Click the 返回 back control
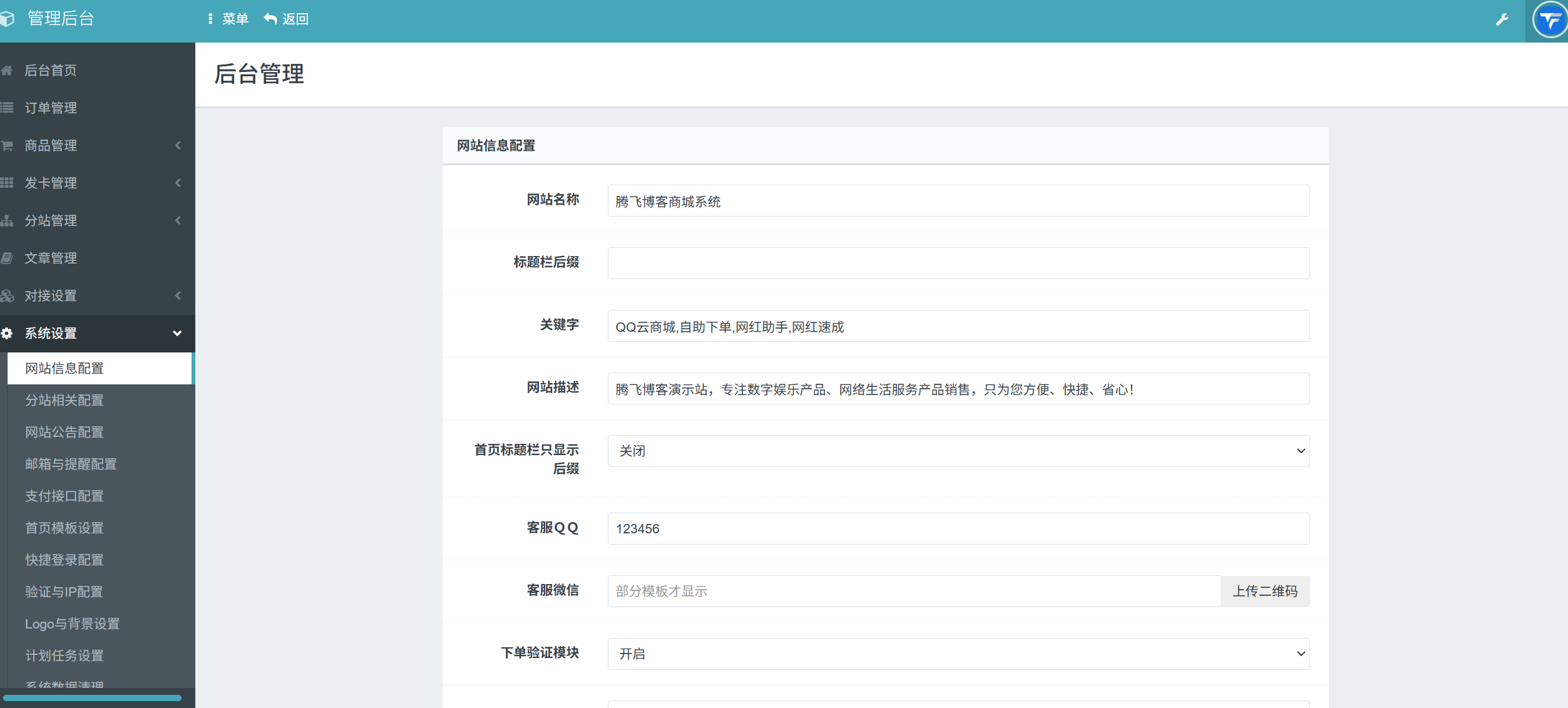The image size is (1568, 708). coord(287,19)
